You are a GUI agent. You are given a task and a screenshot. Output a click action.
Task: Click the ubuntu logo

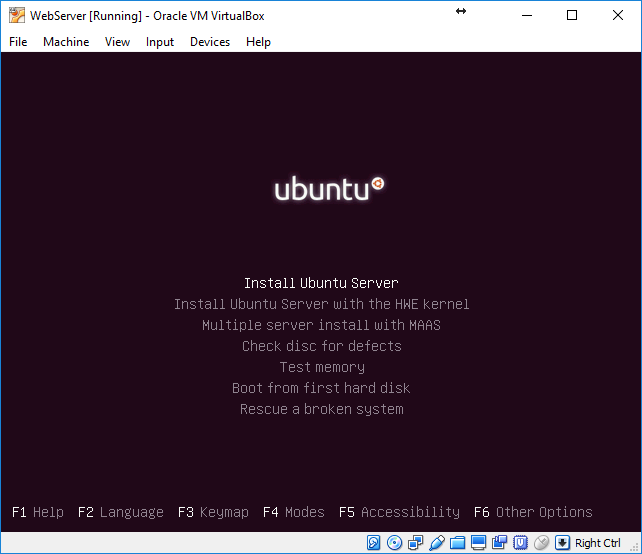329,189
